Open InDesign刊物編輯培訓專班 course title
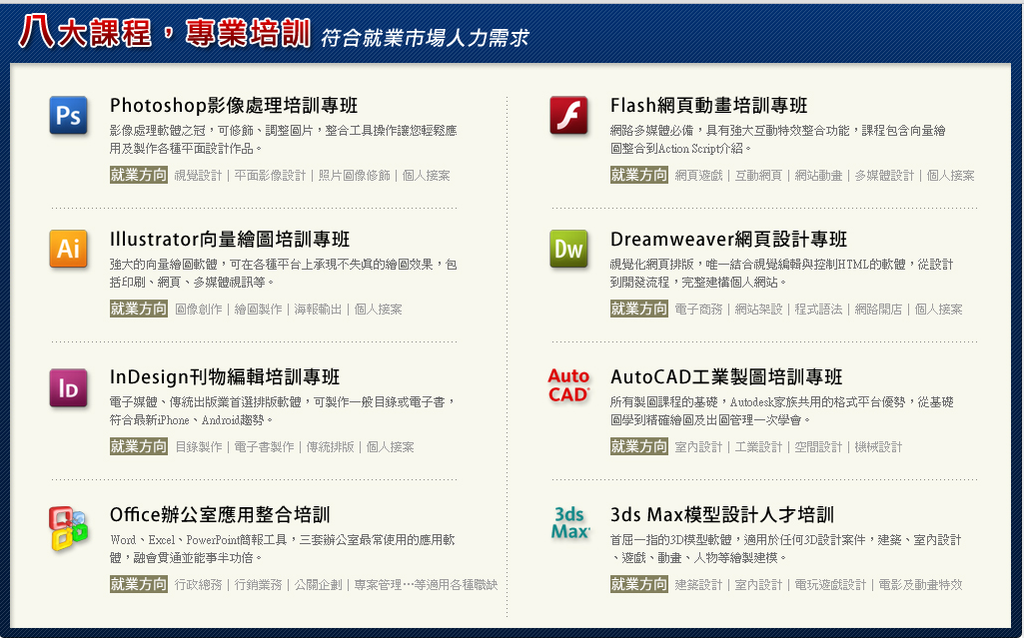 (225, 377)
